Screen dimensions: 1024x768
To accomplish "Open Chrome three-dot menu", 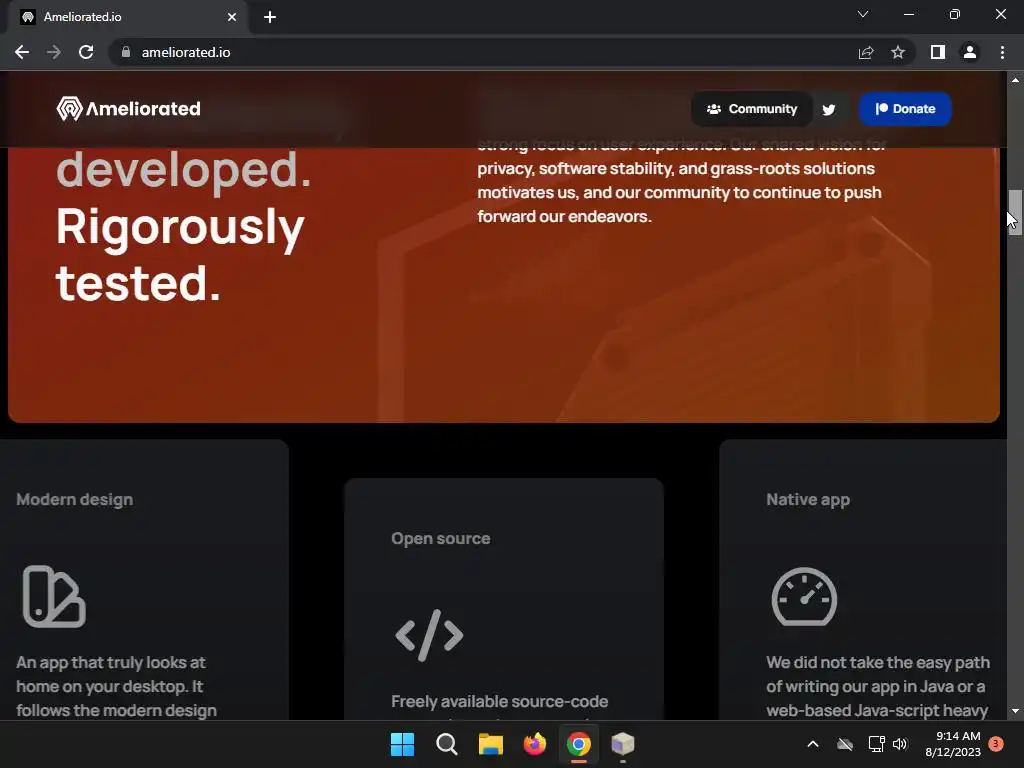I will coord(1002,52).
